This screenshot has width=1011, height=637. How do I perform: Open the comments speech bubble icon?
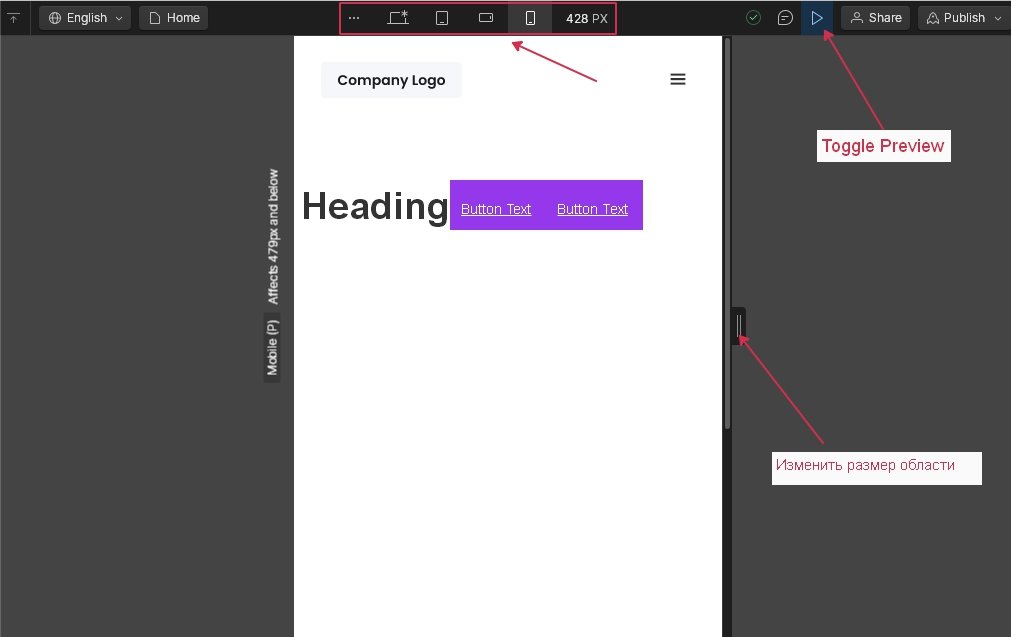coord(786,18)
